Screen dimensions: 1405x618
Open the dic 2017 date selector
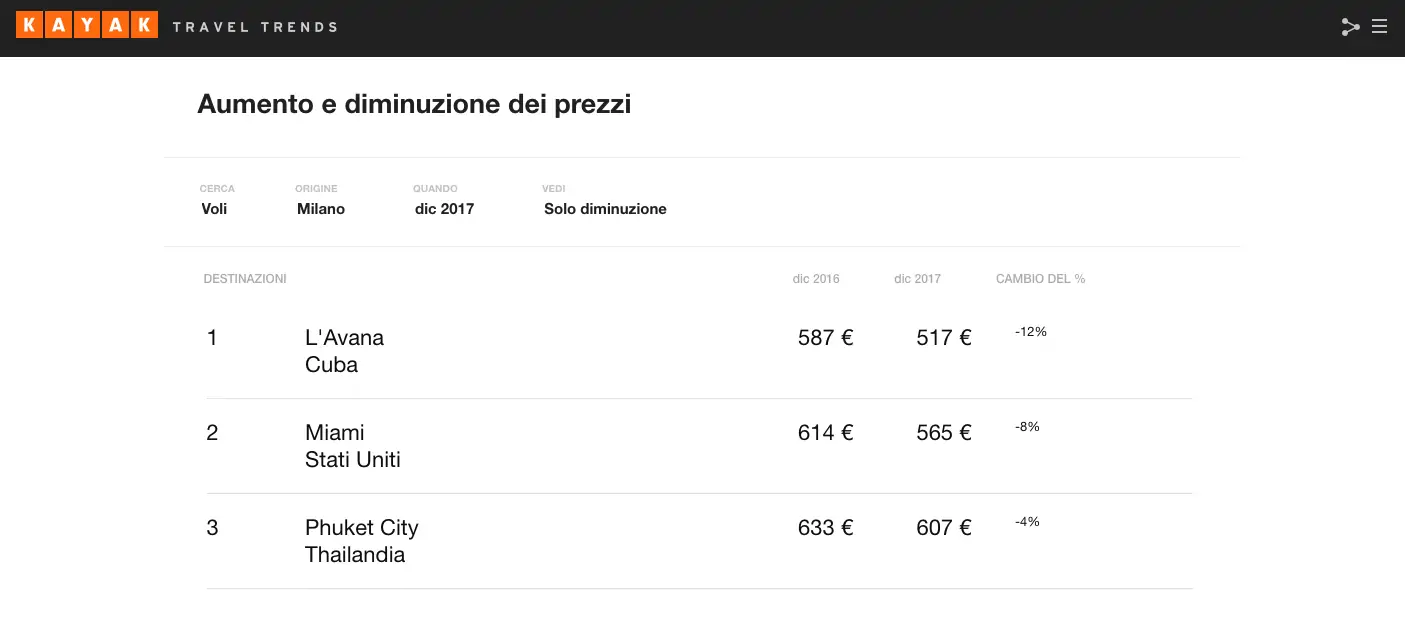point(444,209)
